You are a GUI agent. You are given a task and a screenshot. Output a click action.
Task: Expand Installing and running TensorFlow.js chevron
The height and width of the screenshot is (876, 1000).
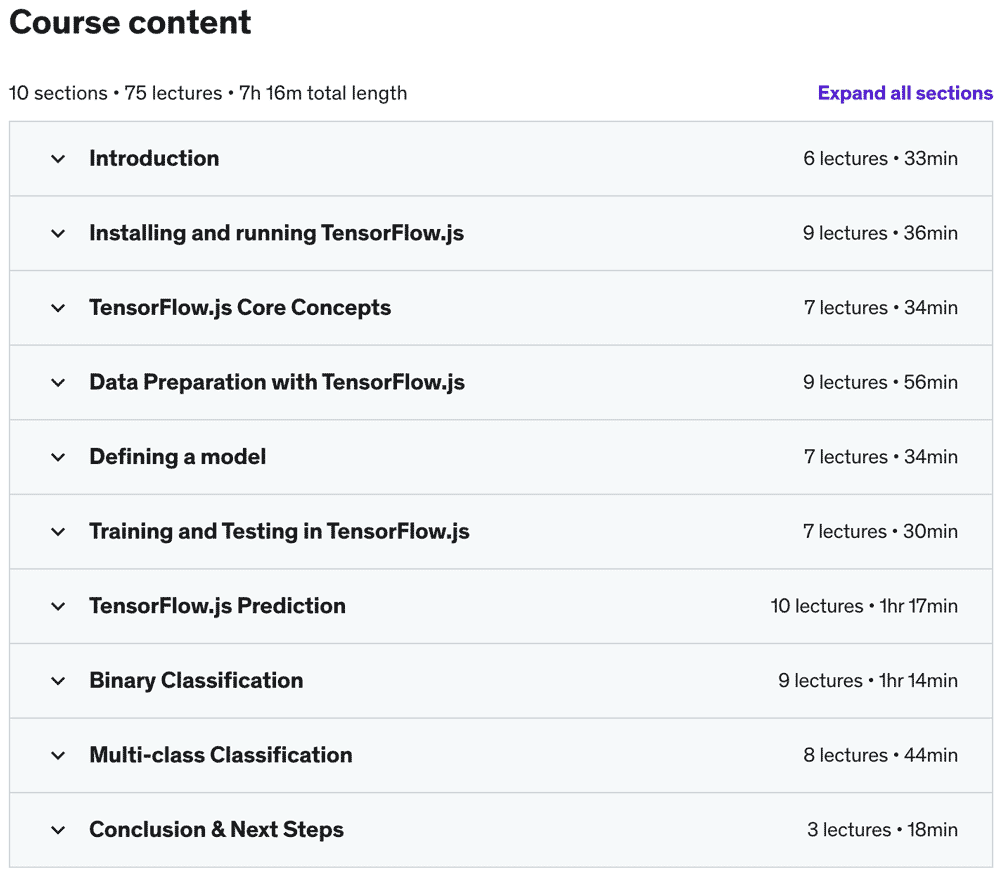point(58,233)
